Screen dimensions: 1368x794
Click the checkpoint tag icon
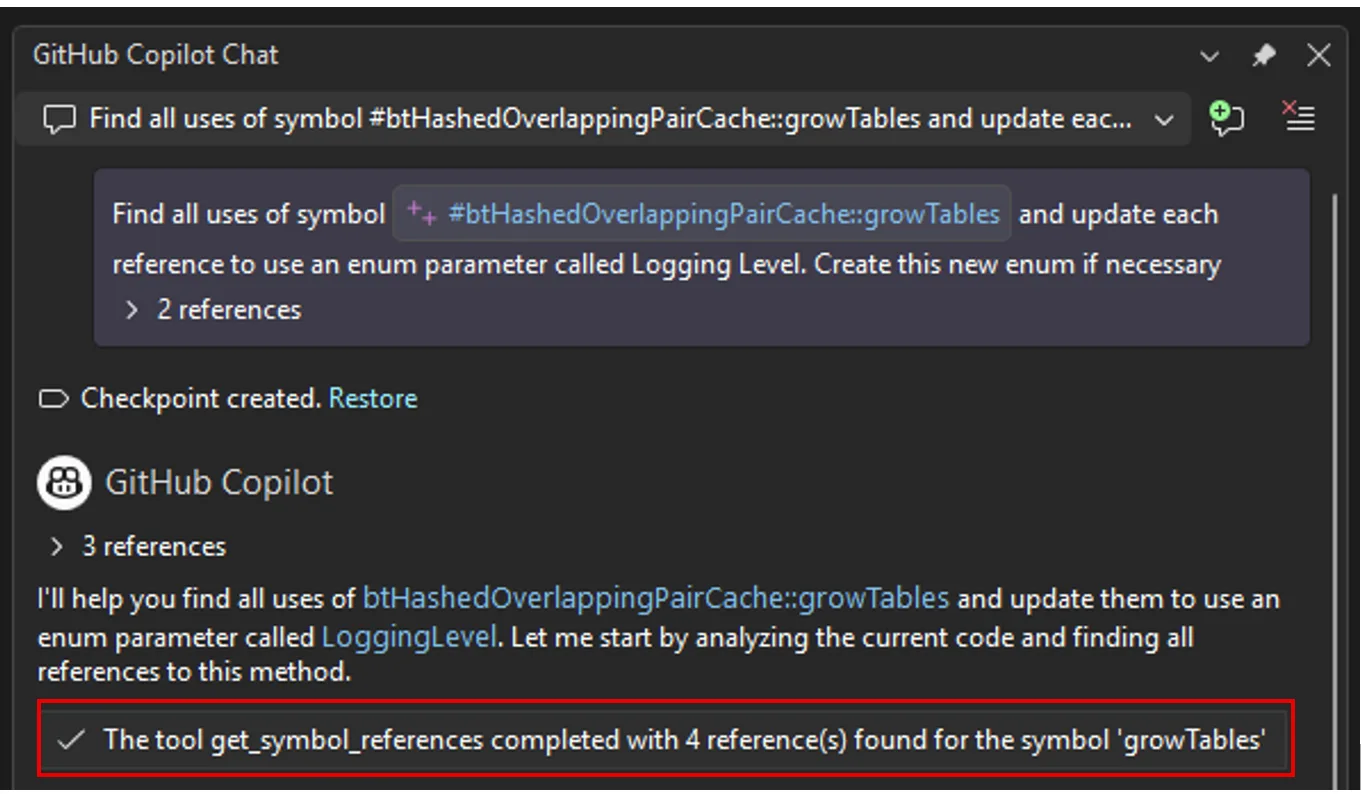53,399
